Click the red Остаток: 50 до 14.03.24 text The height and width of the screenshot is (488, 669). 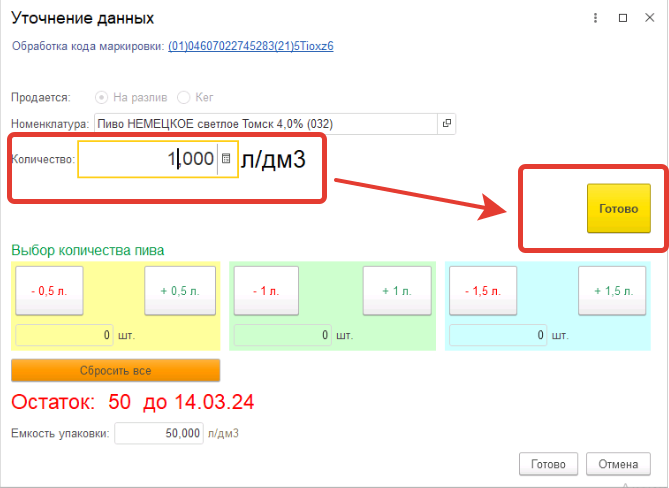(x=133, y=402)
